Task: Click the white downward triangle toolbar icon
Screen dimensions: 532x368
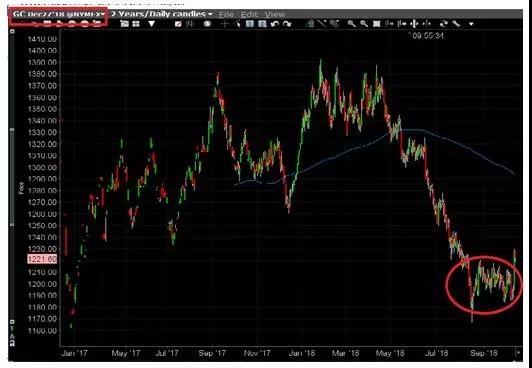Action: 151,24
